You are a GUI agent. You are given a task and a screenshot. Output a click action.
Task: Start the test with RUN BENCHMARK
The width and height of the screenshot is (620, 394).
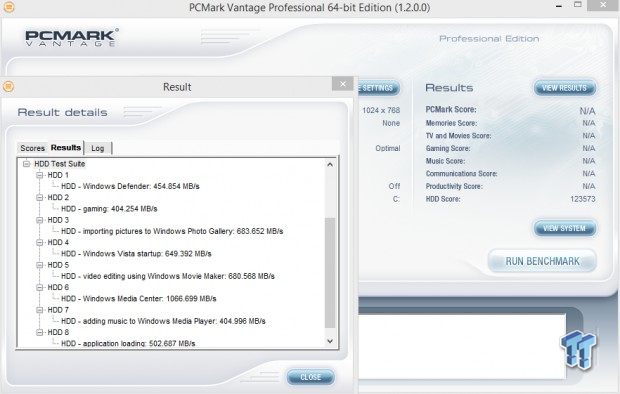542,261
